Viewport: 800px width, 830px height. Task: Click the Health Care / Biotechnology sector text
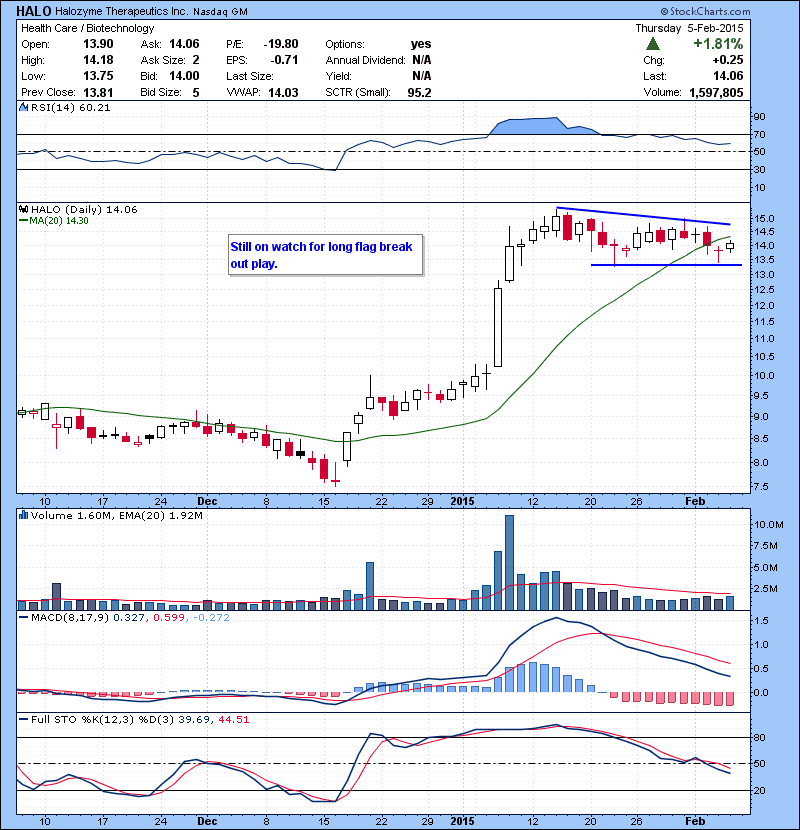(x=88, y=28)
